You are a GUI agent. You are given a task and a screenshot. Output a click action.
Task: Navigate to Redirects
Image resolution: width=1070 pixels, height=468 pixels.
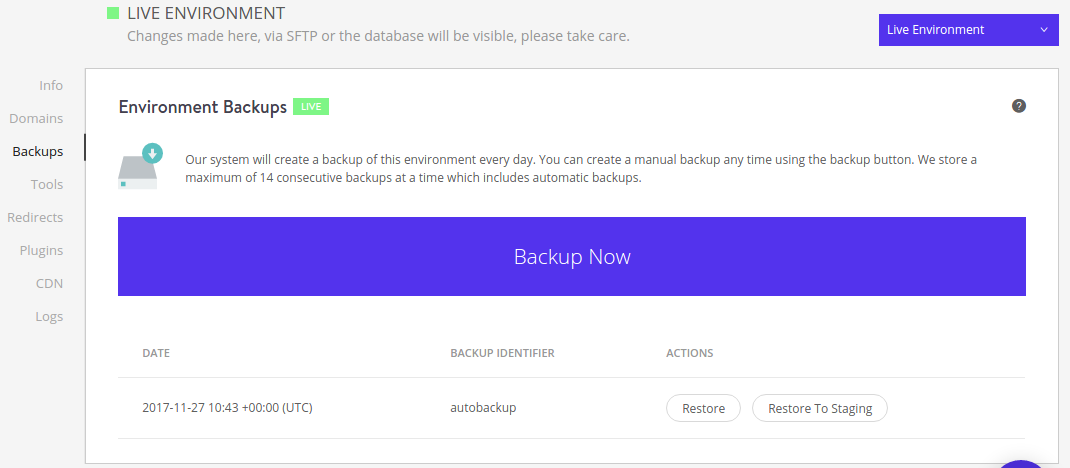[x=35, y=218]
